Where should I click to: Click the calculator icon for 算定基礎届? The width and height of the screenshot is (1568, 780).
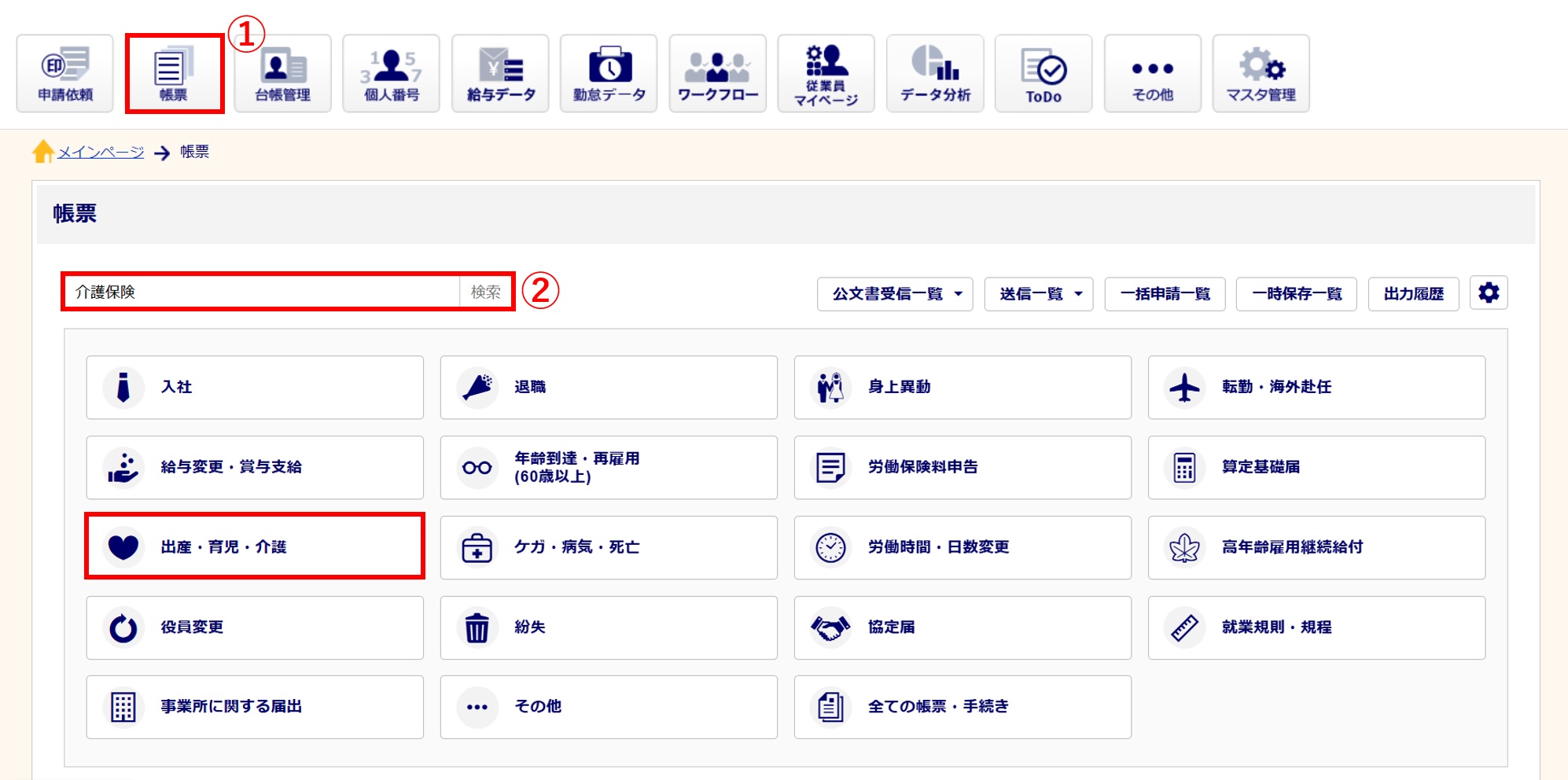[x=1184, y=467]
